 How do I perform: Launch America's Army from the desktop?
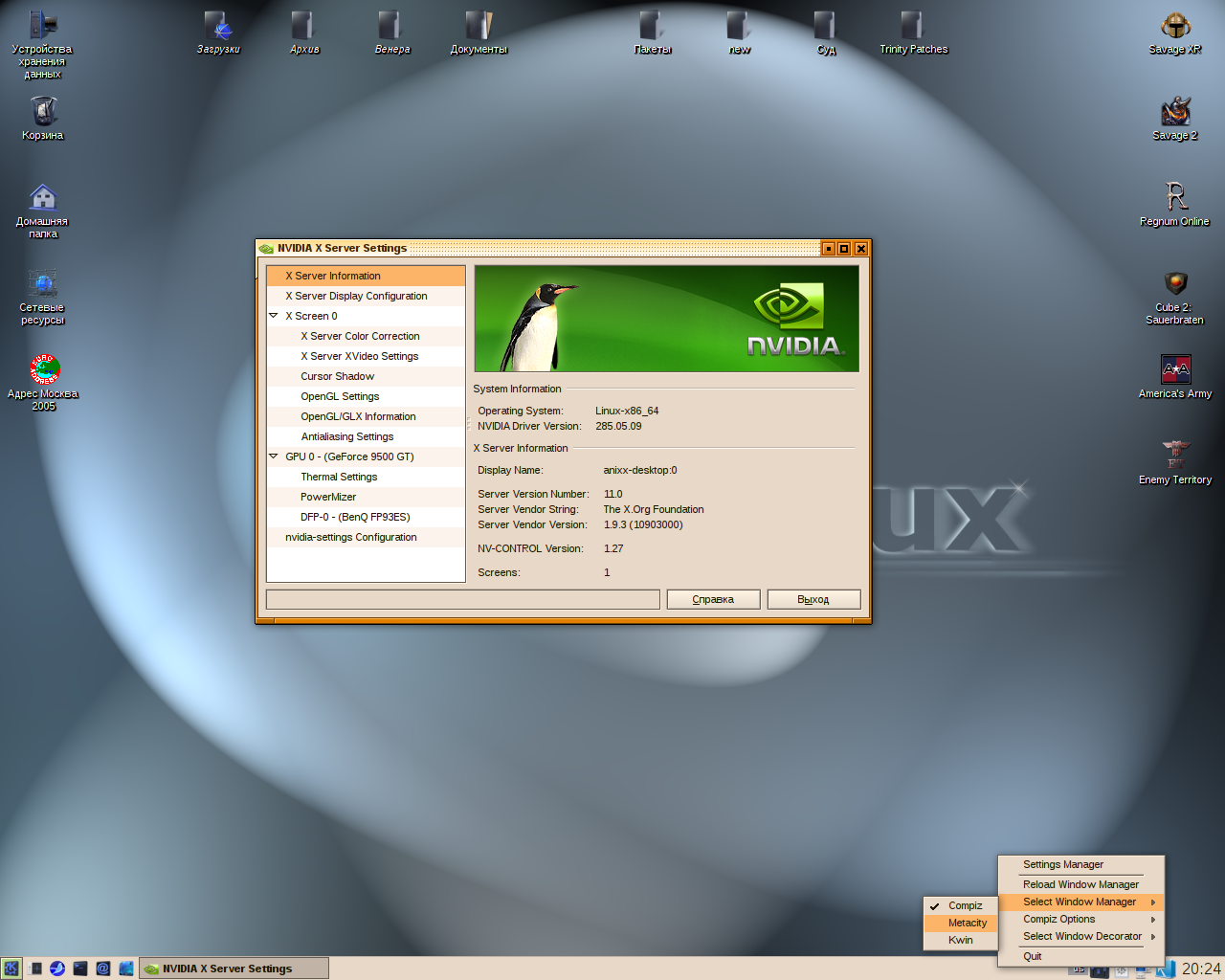1175,377
